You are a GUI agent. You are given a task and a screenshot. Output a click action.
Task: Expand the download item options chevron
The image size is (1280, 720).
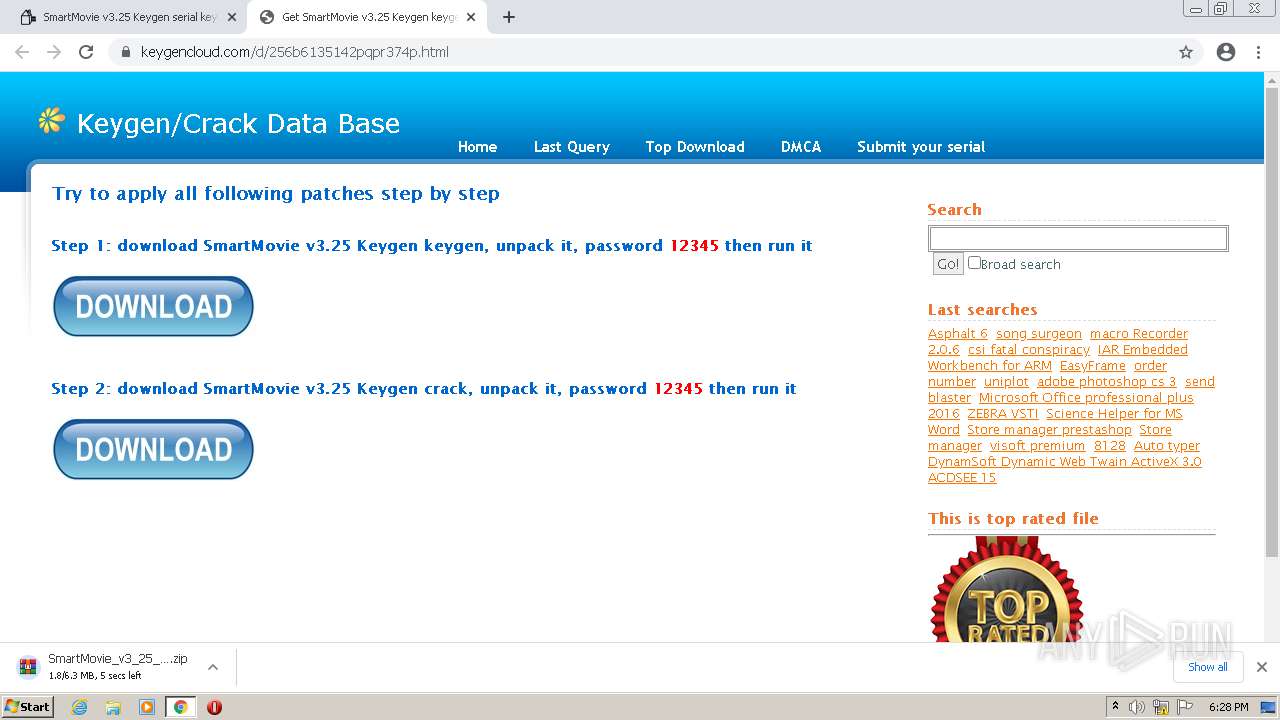pyautogui.click(x=212, y=667)
